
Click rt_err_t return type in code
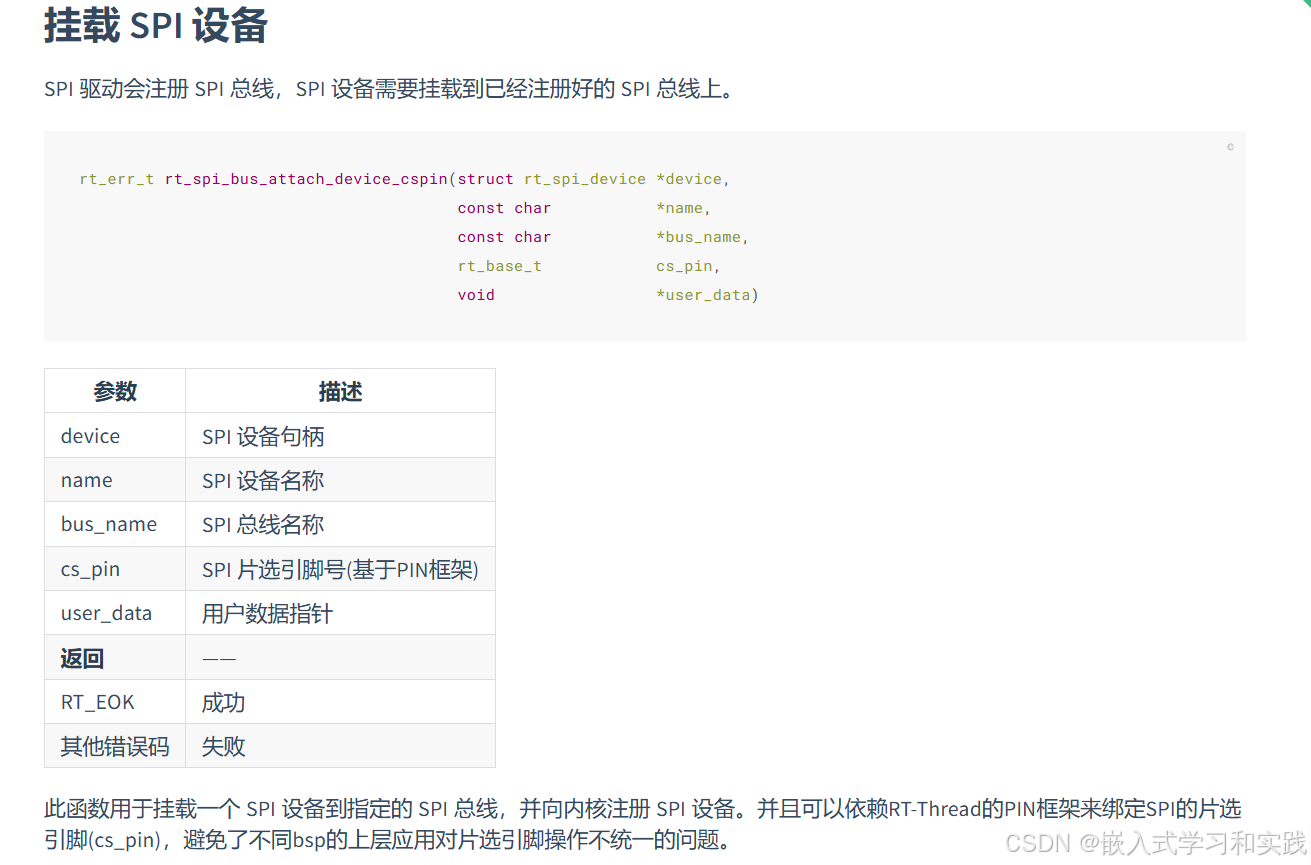pos(117,179)
